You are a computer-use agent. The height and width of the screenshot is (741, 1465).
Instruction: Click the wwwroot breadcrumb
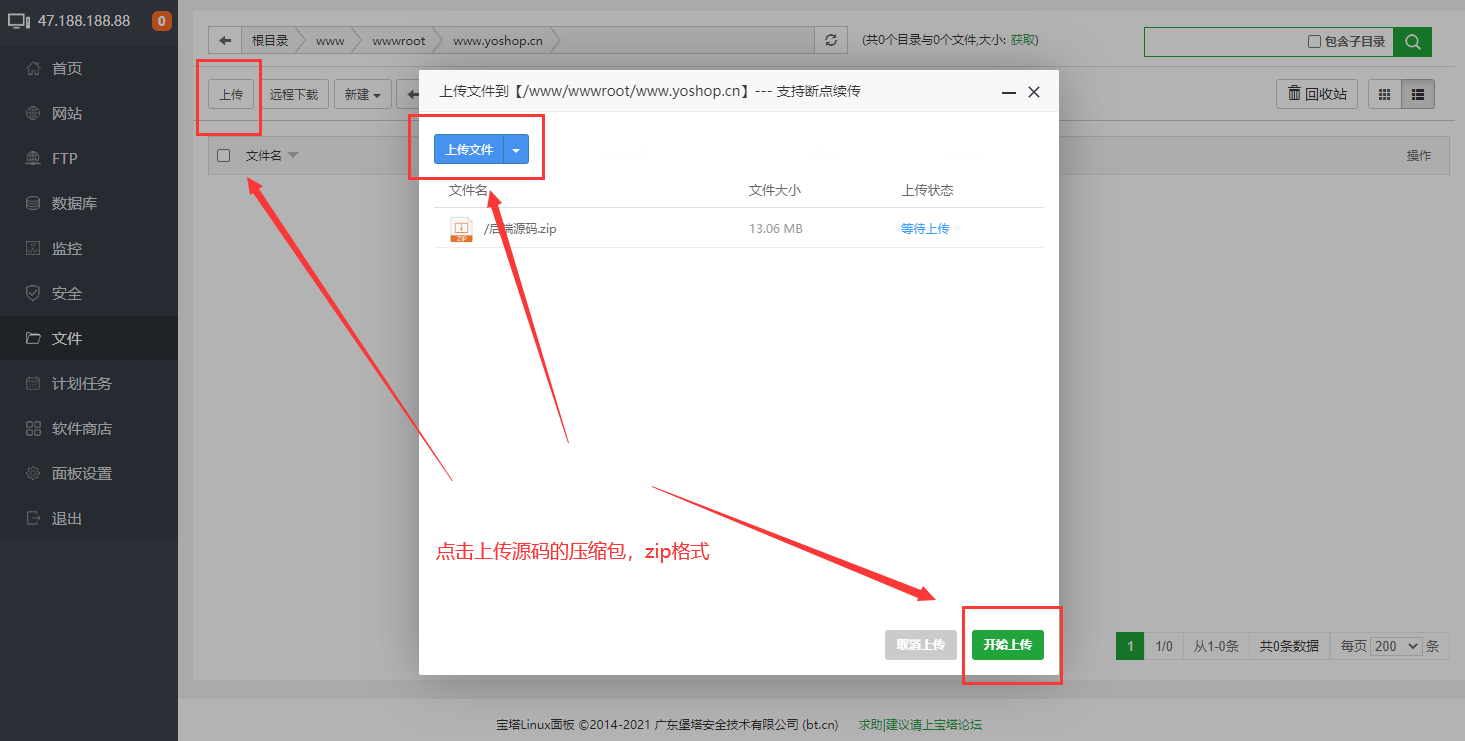click(x=398, y=41)
